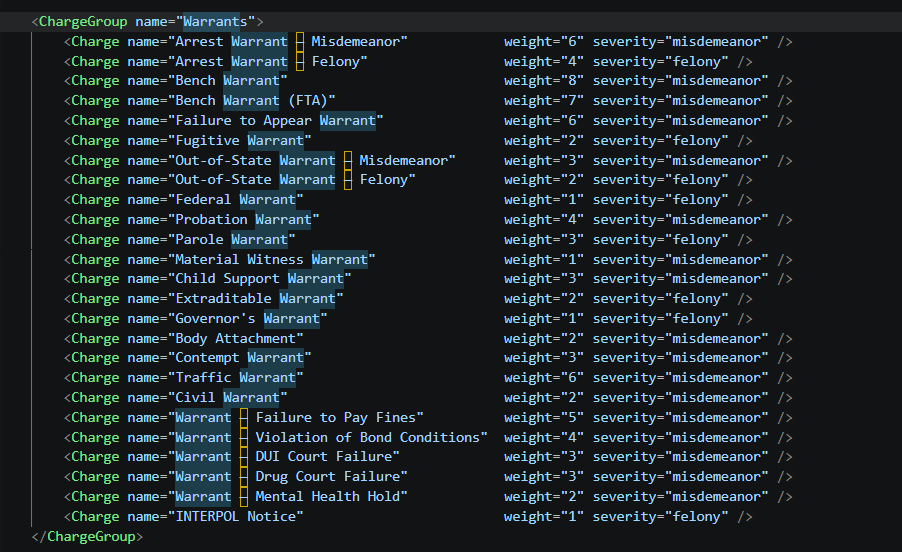
Task: Click the "Traffic Warrant" name value
Action: pyautogui.click(x=235, y=378)
